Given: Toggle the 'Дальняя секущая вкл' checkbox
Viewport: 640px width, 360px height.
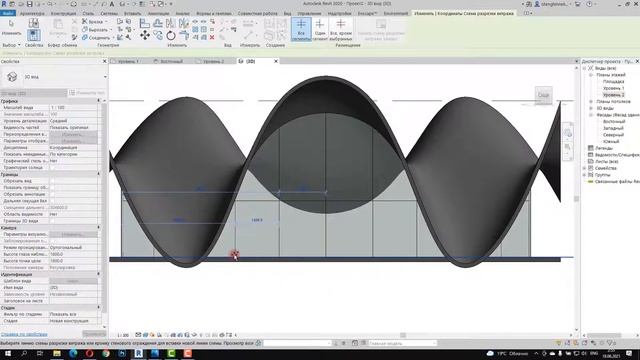Looking at the screenshot, I should [x=52, y=201].
